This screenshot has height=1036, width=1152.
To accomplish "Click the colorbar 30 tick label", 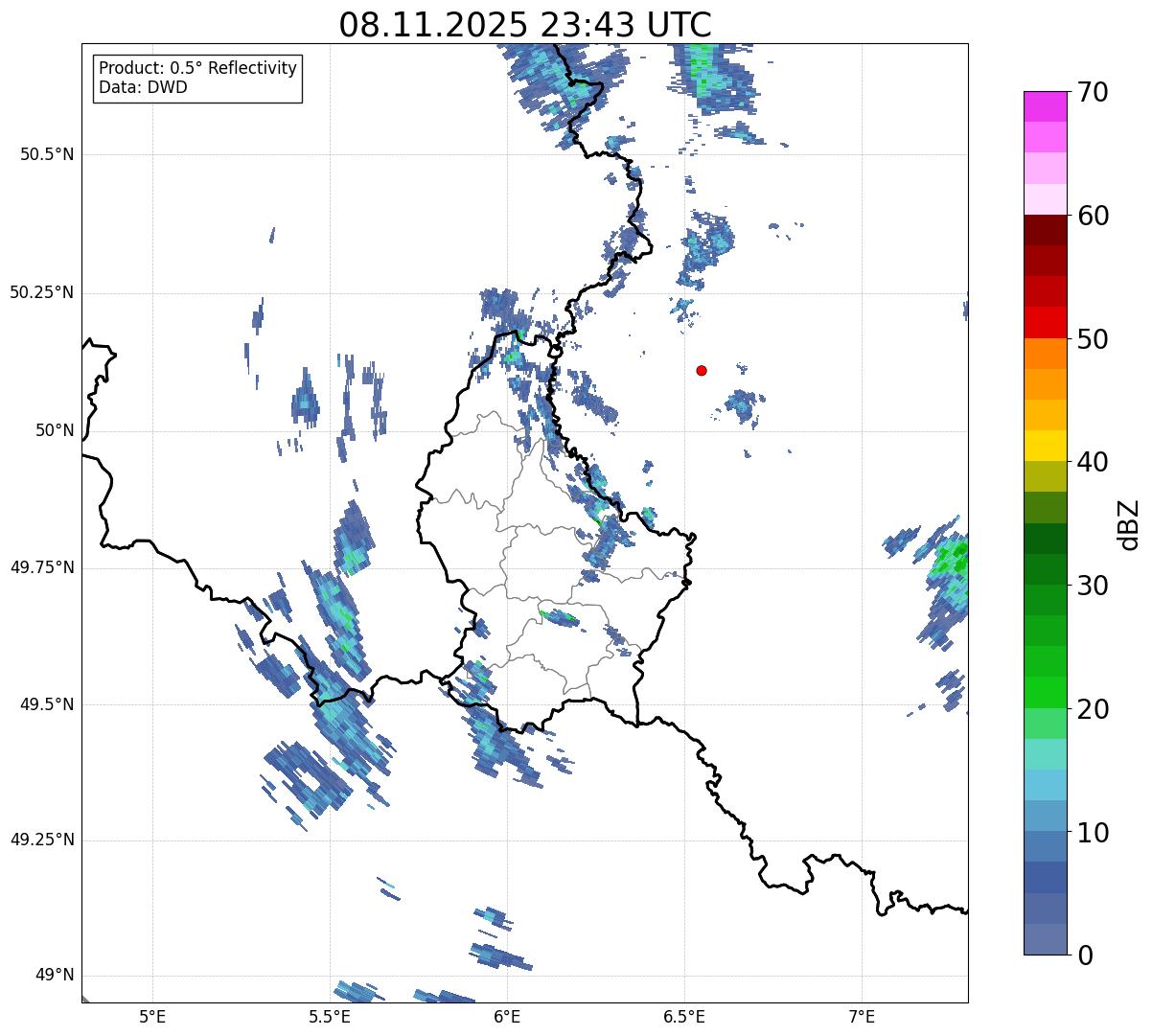I will (1093, 586).
